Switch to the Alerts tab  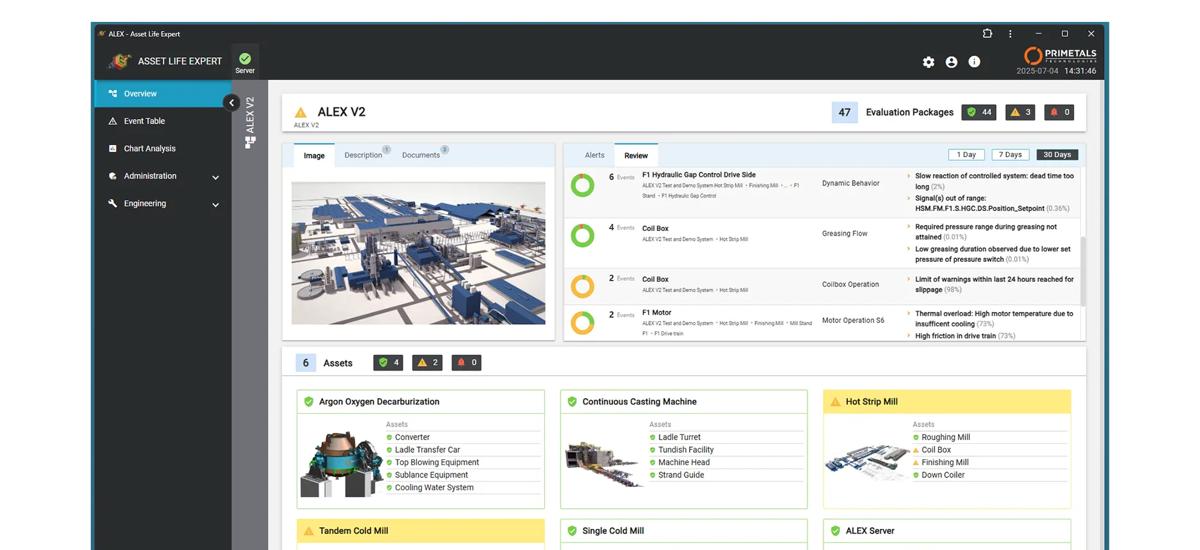point(594,155)
